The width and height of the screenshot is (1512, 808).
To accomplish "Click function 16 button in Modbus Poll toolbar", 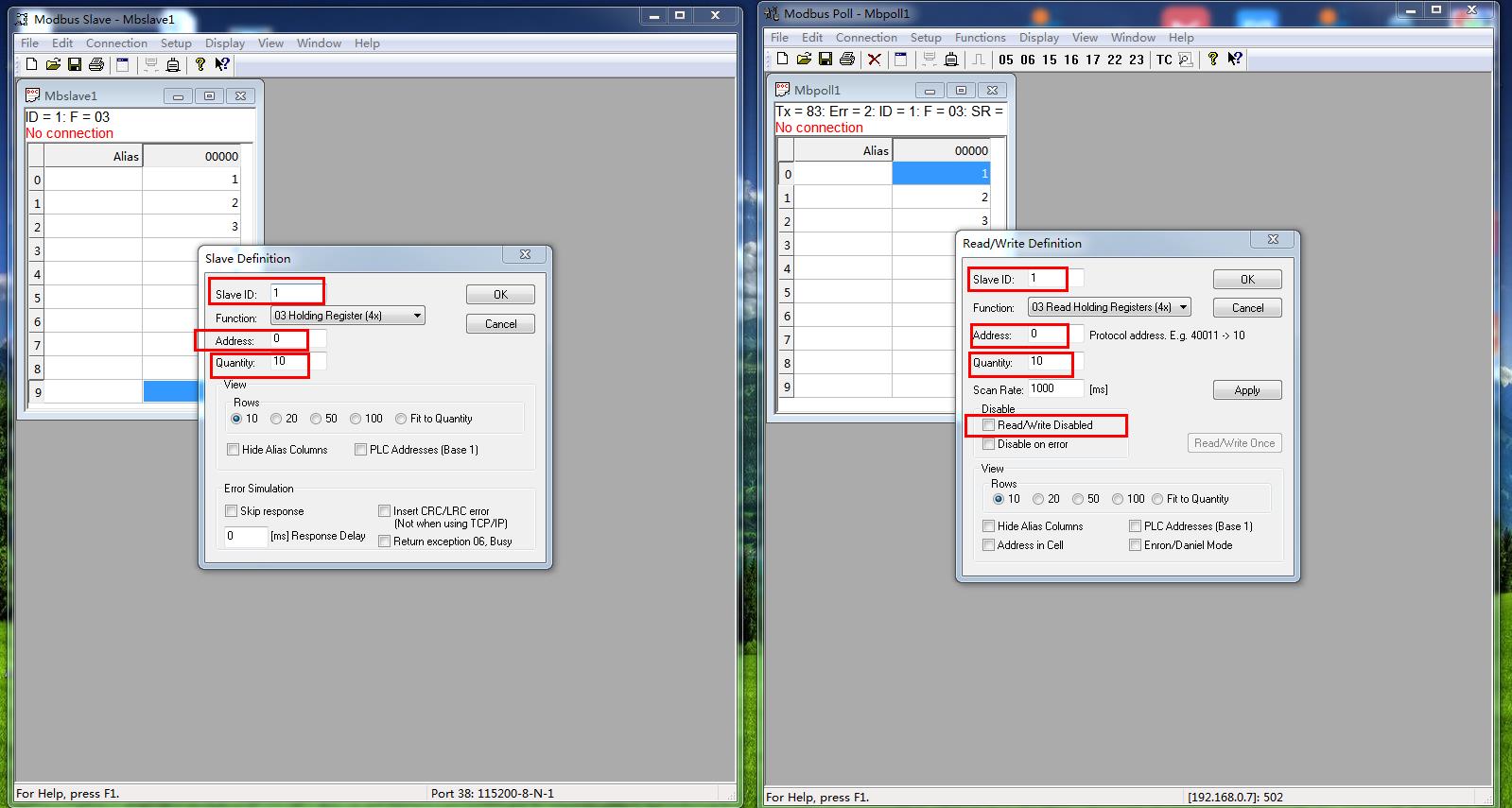I will coord(1071,59).
